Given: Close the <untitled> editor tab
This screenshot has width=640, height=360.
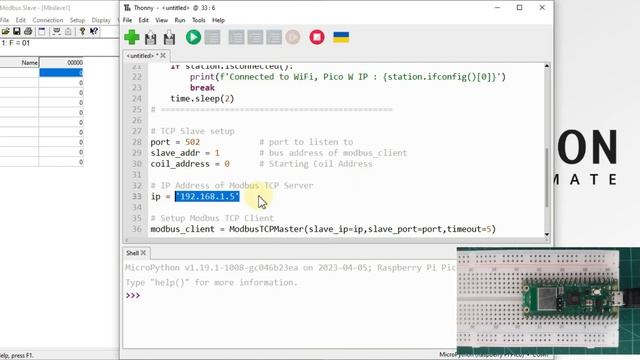Looking at the screenshot, I should (x=163, y=56).
